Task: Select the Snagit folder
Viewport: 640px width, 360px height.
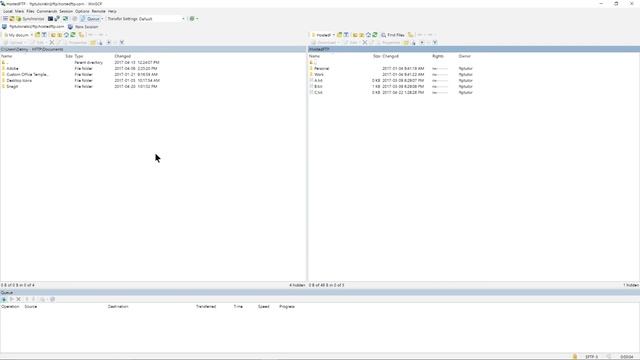Action: (12, 87)
